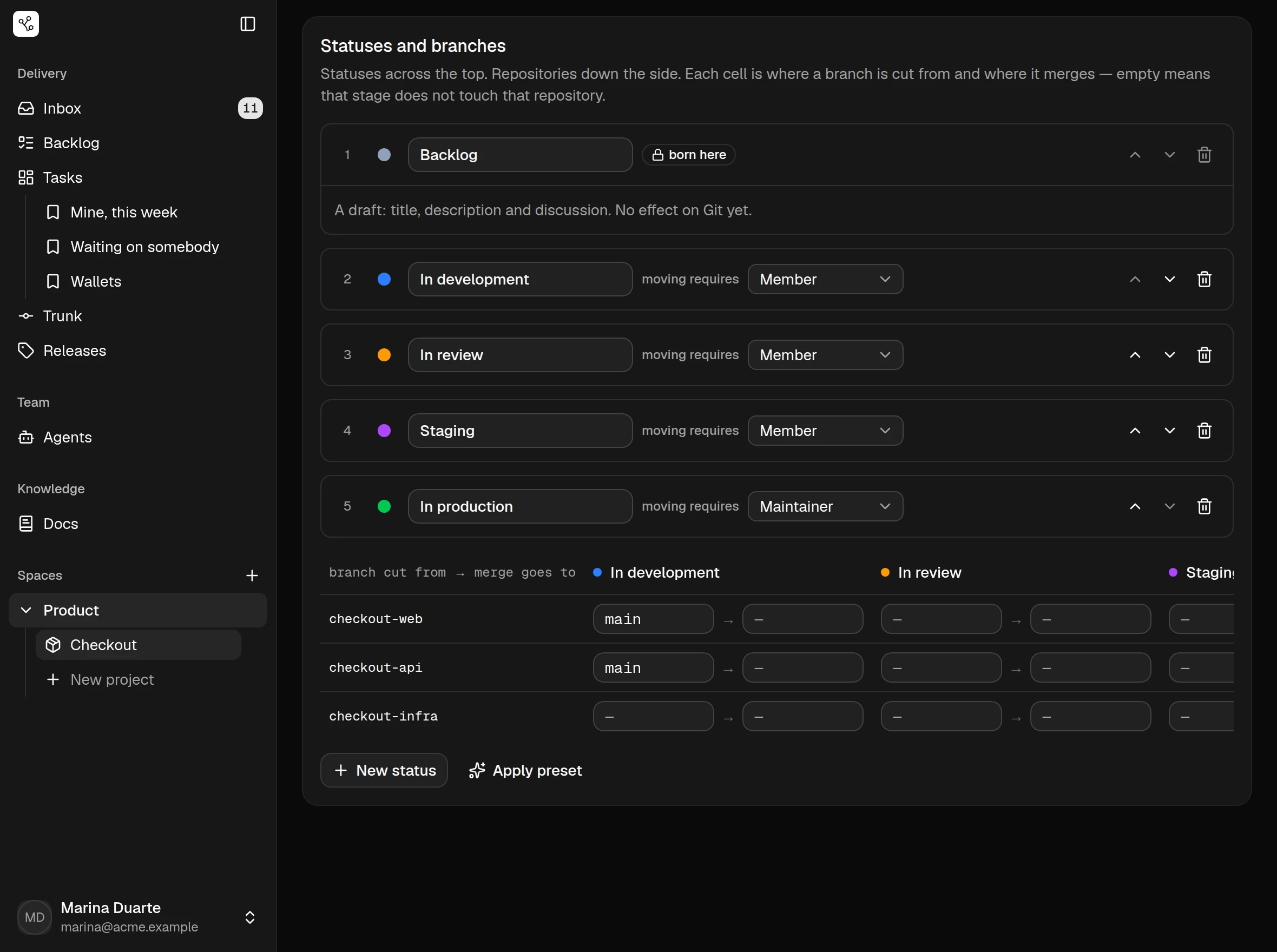Open role dropdown for Staging status

click(825, 431)
